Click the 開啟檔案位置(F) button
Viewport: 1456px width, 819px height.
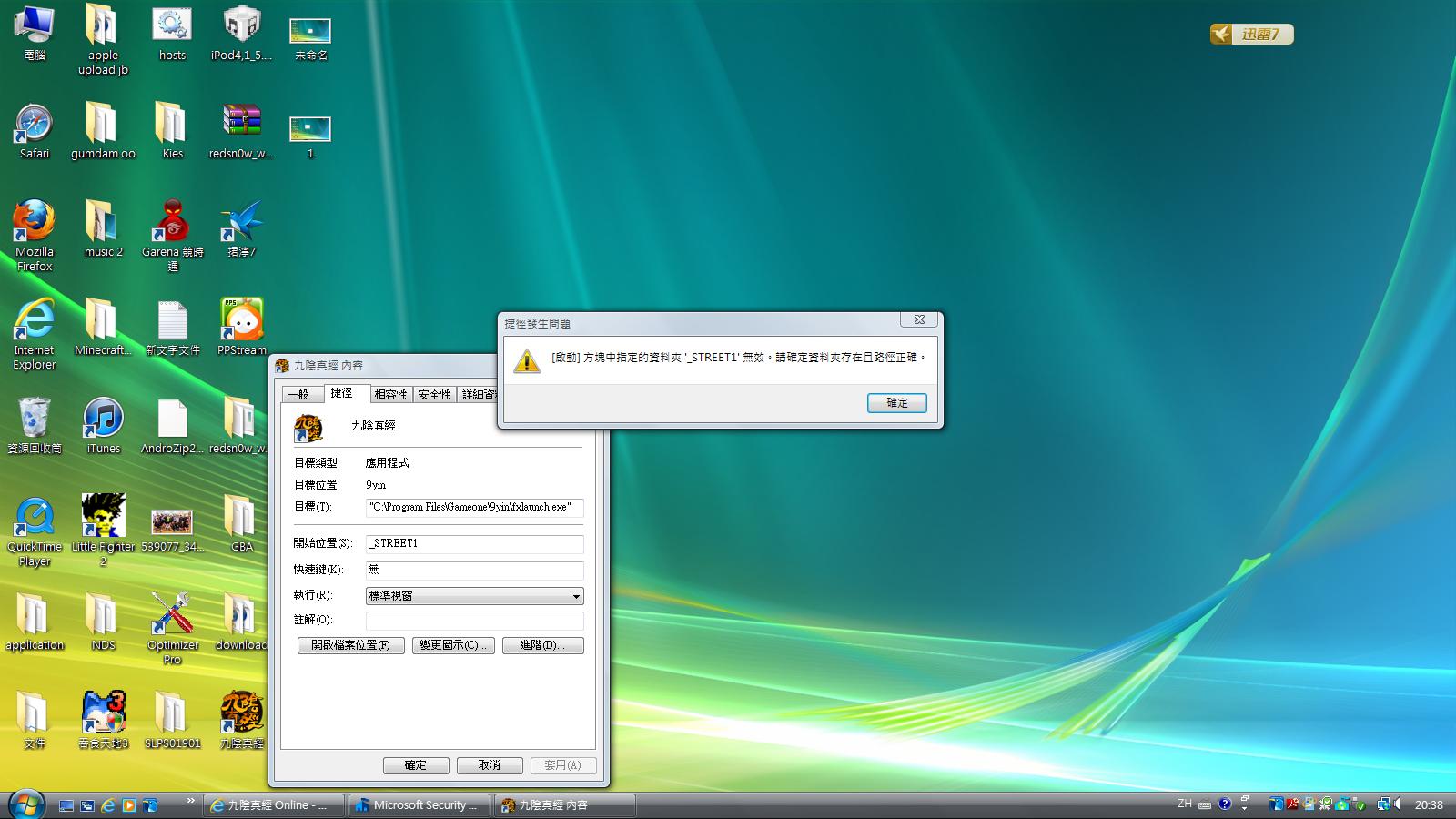pos(350,645)
